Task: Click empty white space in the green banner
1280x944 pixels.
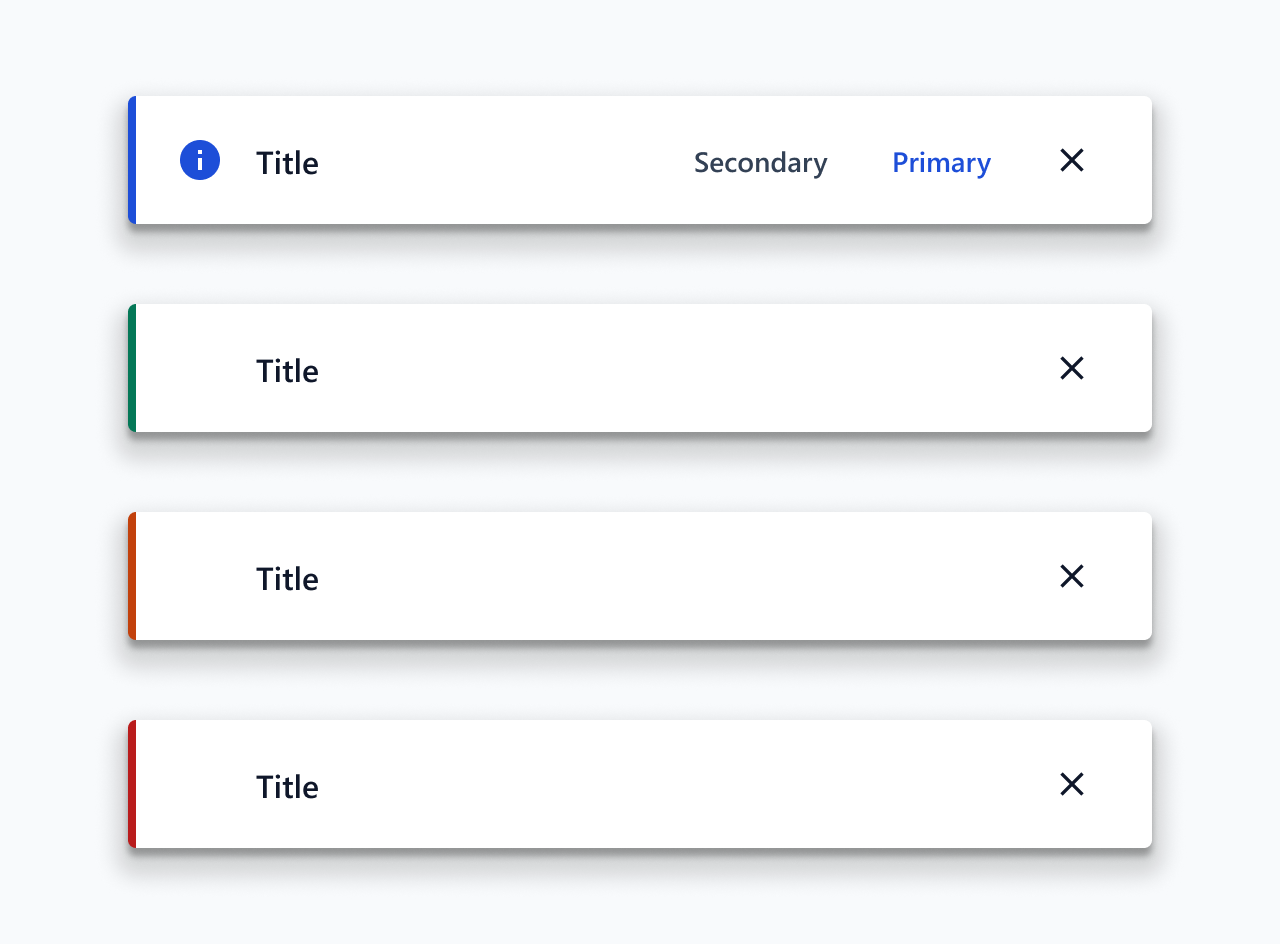Action: coord(680,368)
